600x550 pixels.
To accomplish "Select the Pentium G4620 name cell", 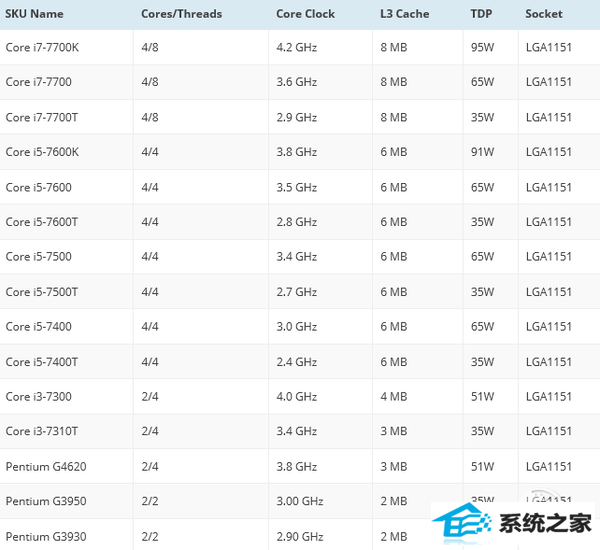I will coord(46,467).
